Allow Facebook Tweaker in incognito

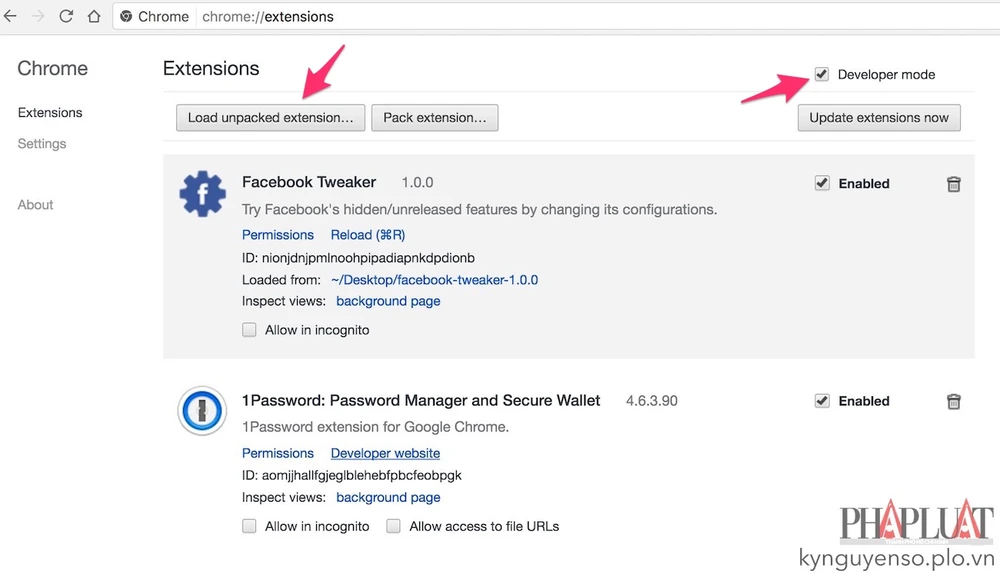(x=250, y=330)
